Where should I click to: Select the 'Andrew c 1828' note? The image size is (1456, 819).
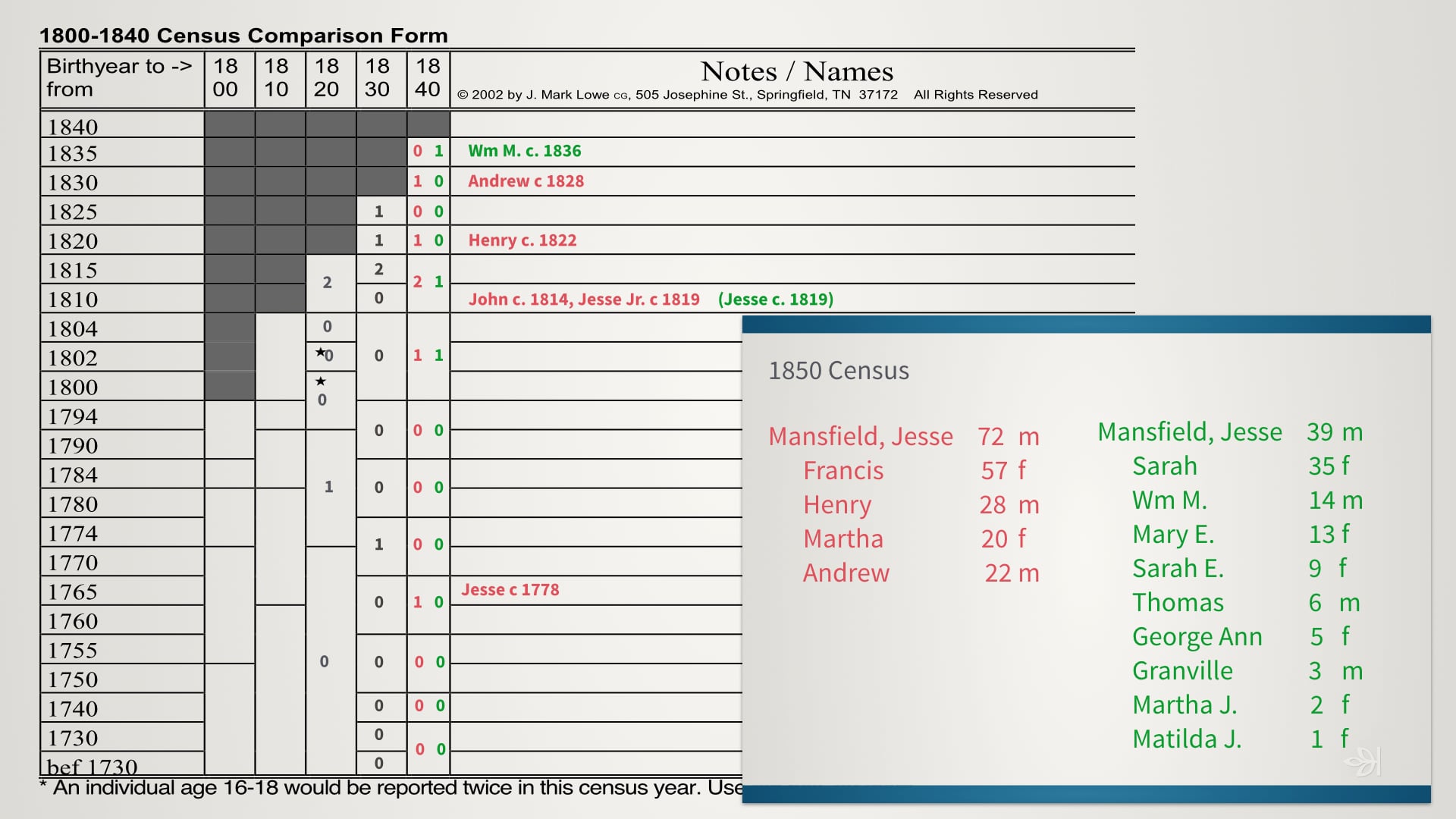[x=526, y=181]
